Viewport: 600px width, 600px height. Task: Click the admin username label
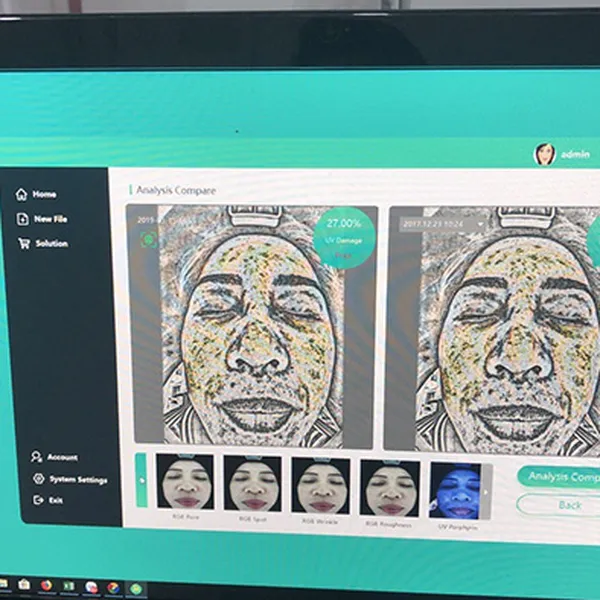tap(575, 155)
